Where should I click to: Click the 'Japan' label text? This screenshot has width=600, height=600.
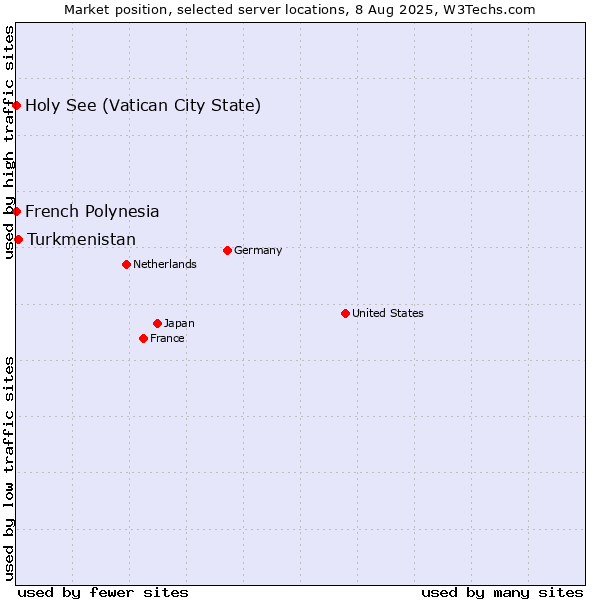point(179,324)
